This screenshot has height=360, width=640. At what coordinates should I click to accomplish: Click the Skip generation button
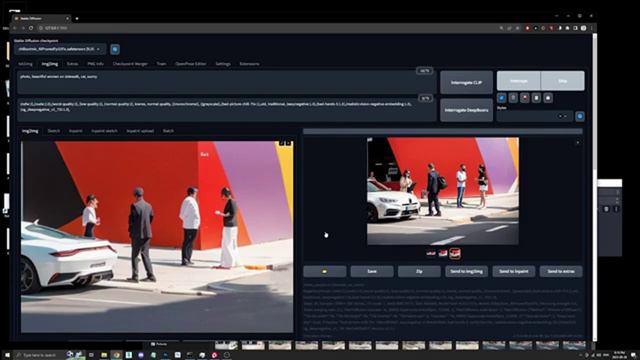[x=562, y=81]
